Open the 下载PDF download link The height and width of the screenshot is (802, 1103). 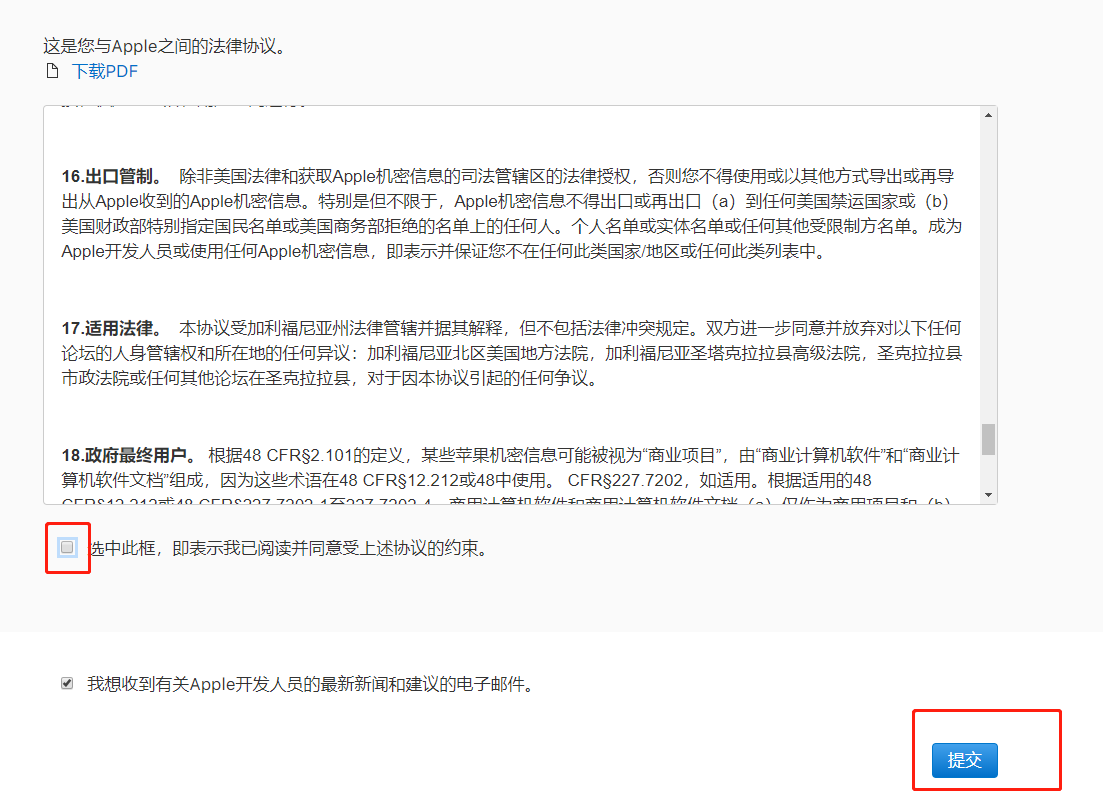[x=104, y=71]
